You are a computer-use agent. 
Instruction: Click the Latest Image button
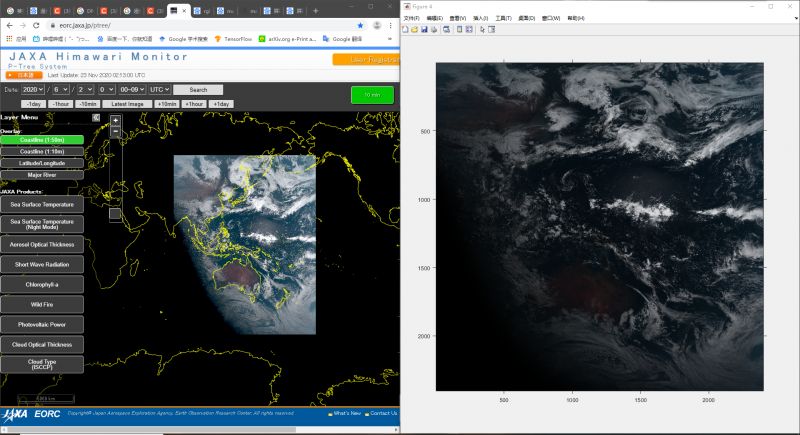(127, 104)
